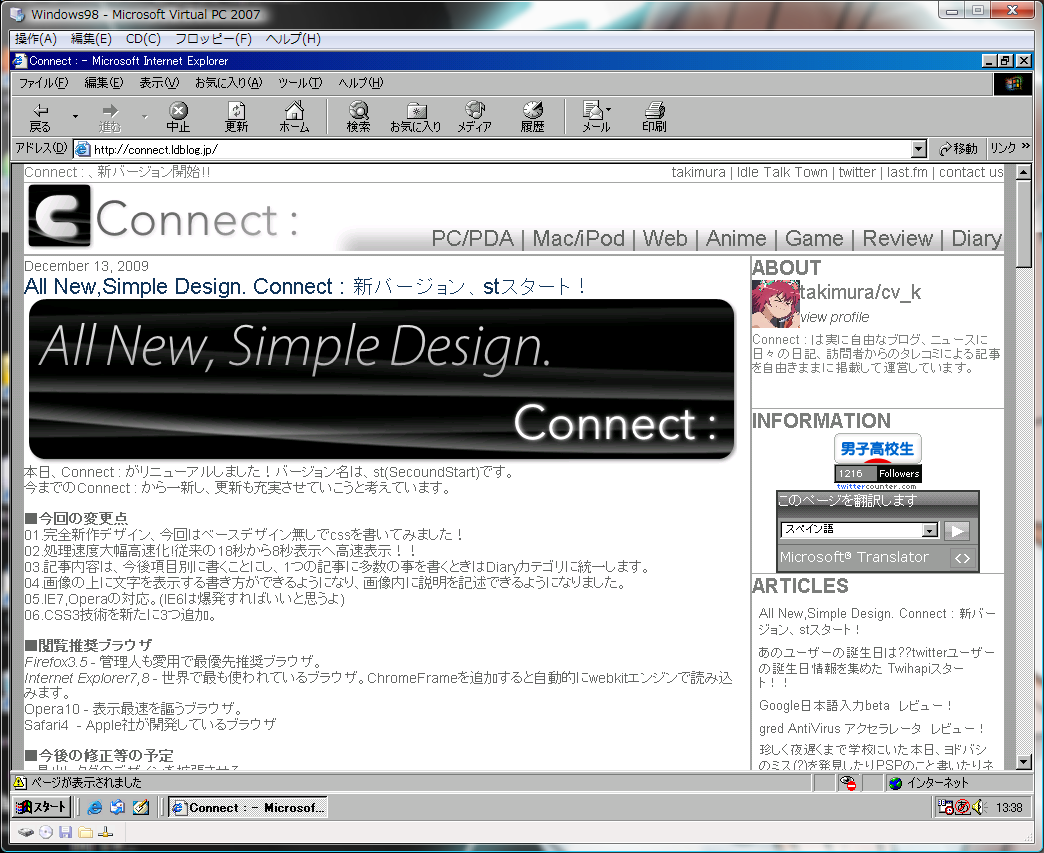
Task: Click the Connect : logo image
Action: tap(163, 217)
